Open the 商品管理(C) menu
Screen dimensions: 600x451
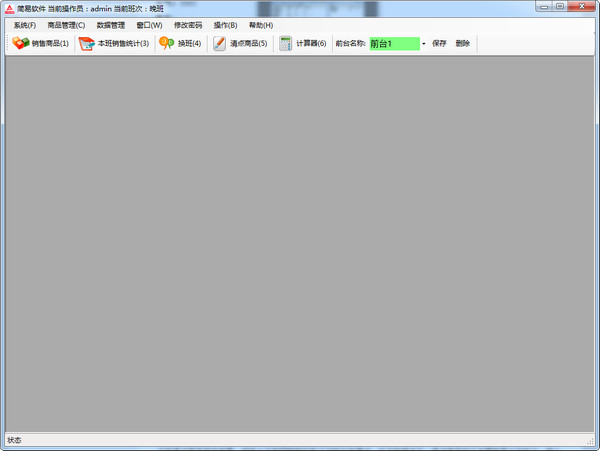(66, 25)
